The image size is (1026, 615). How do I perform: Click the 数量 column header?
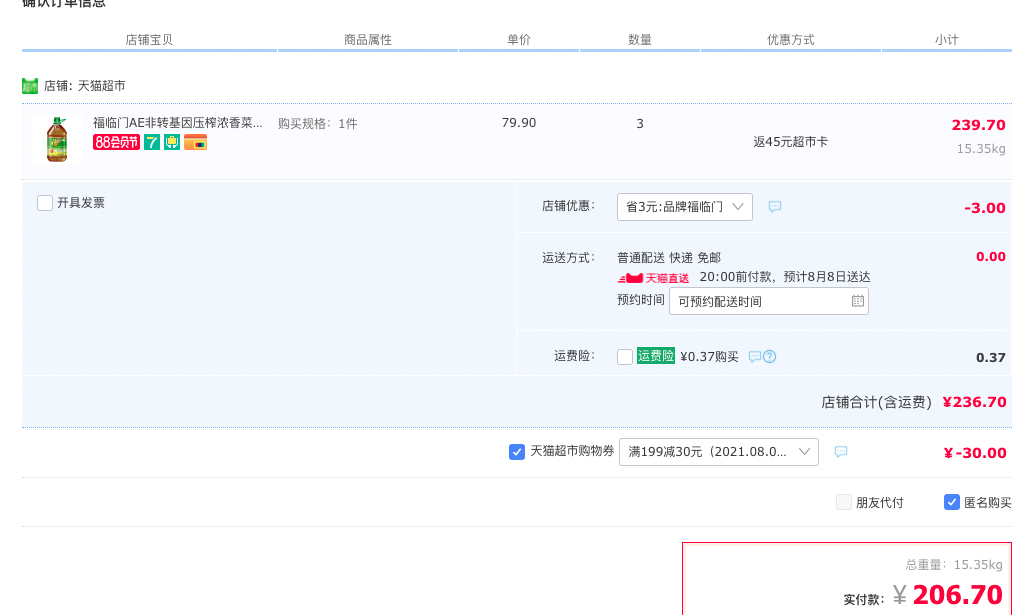640,40
